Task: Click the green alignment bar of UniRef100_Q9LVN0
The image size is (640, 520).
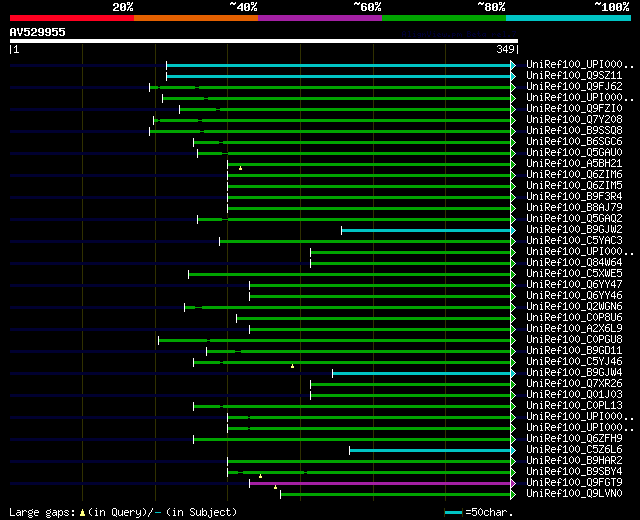Action: tap(396, 495)
